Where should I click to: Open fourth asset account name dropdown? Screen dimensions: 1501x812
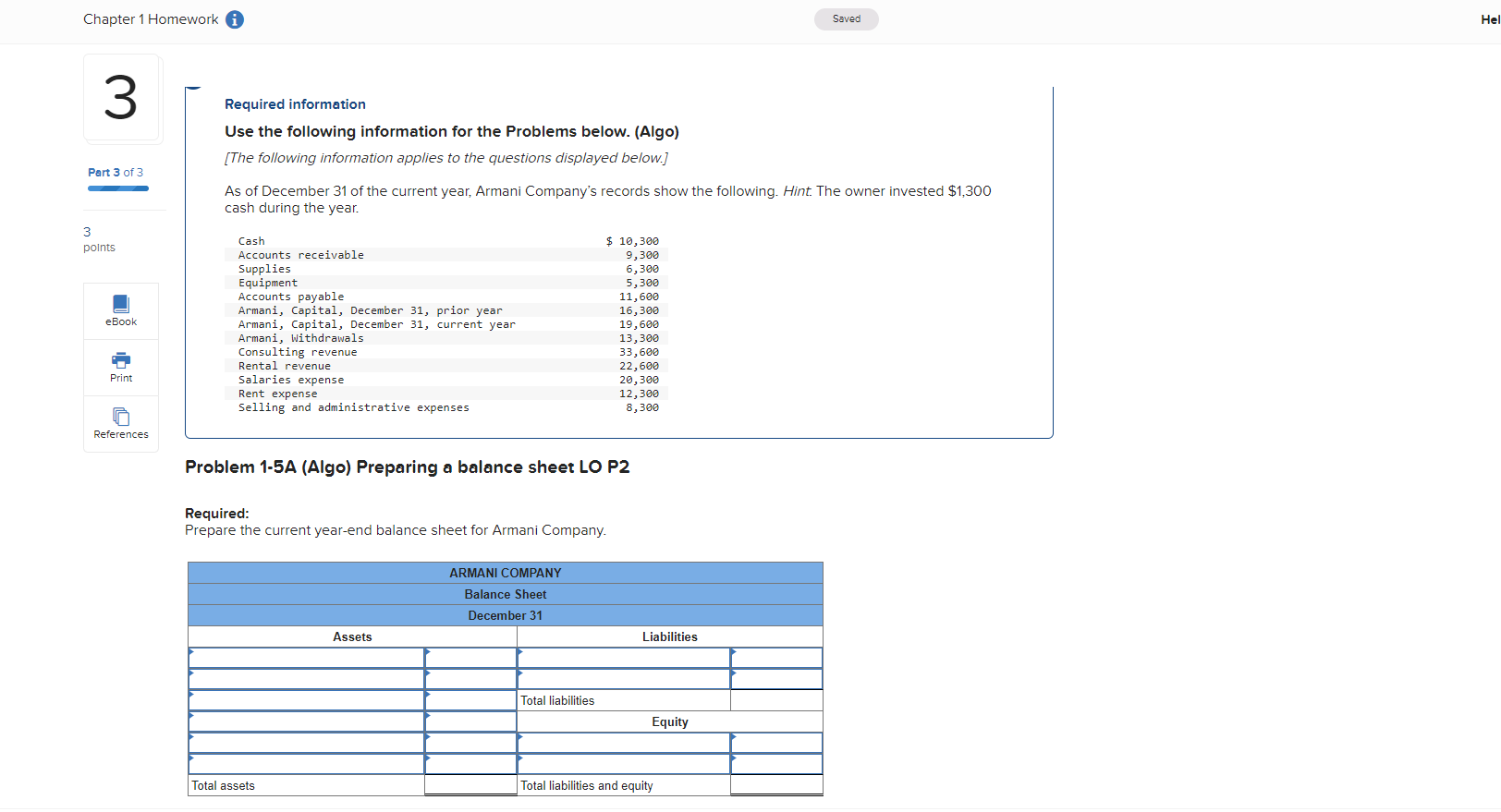(306, 721)
